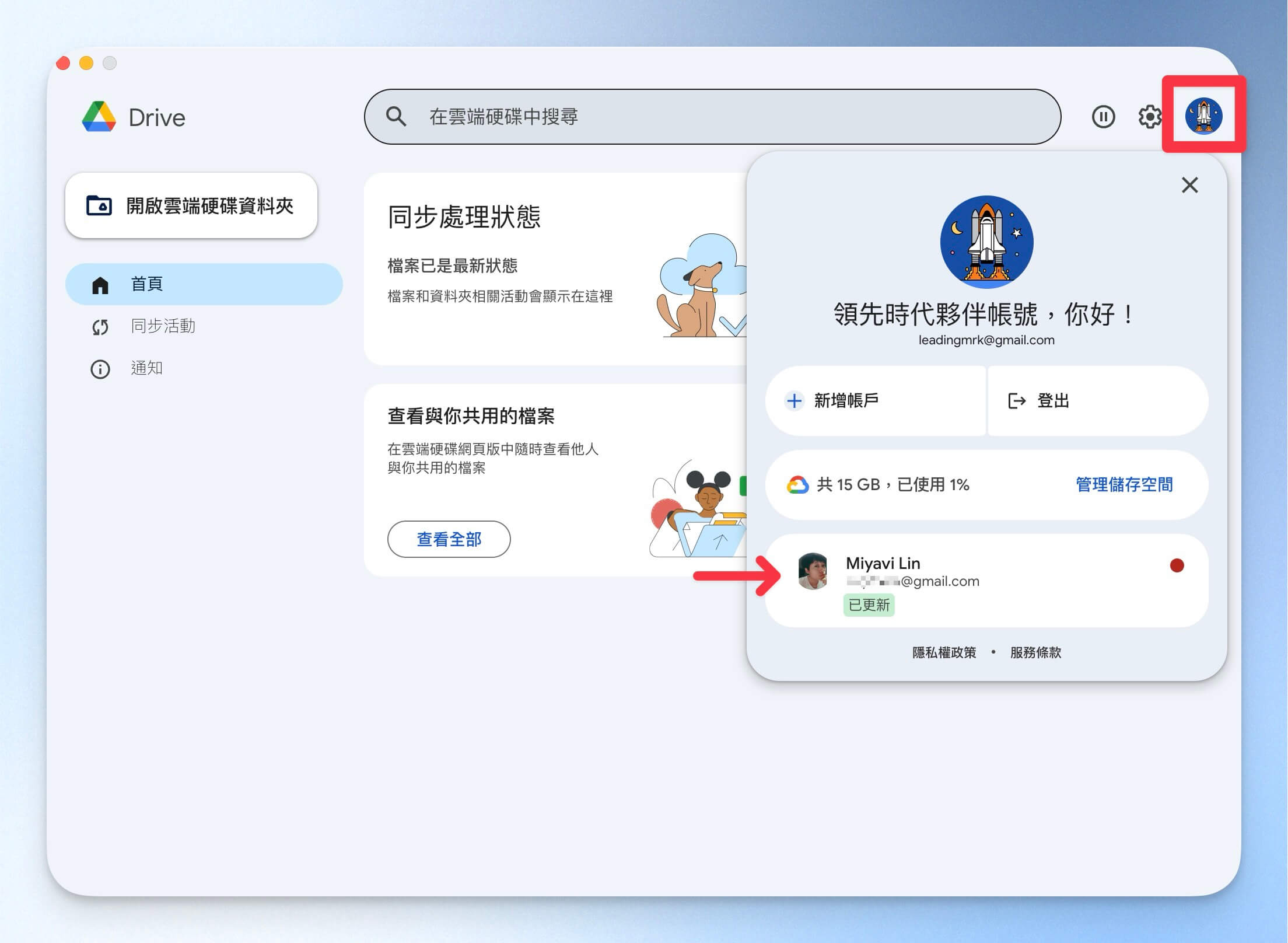Click the 查看全部 button
This screenshot has height=943, width=1288.
449,539
